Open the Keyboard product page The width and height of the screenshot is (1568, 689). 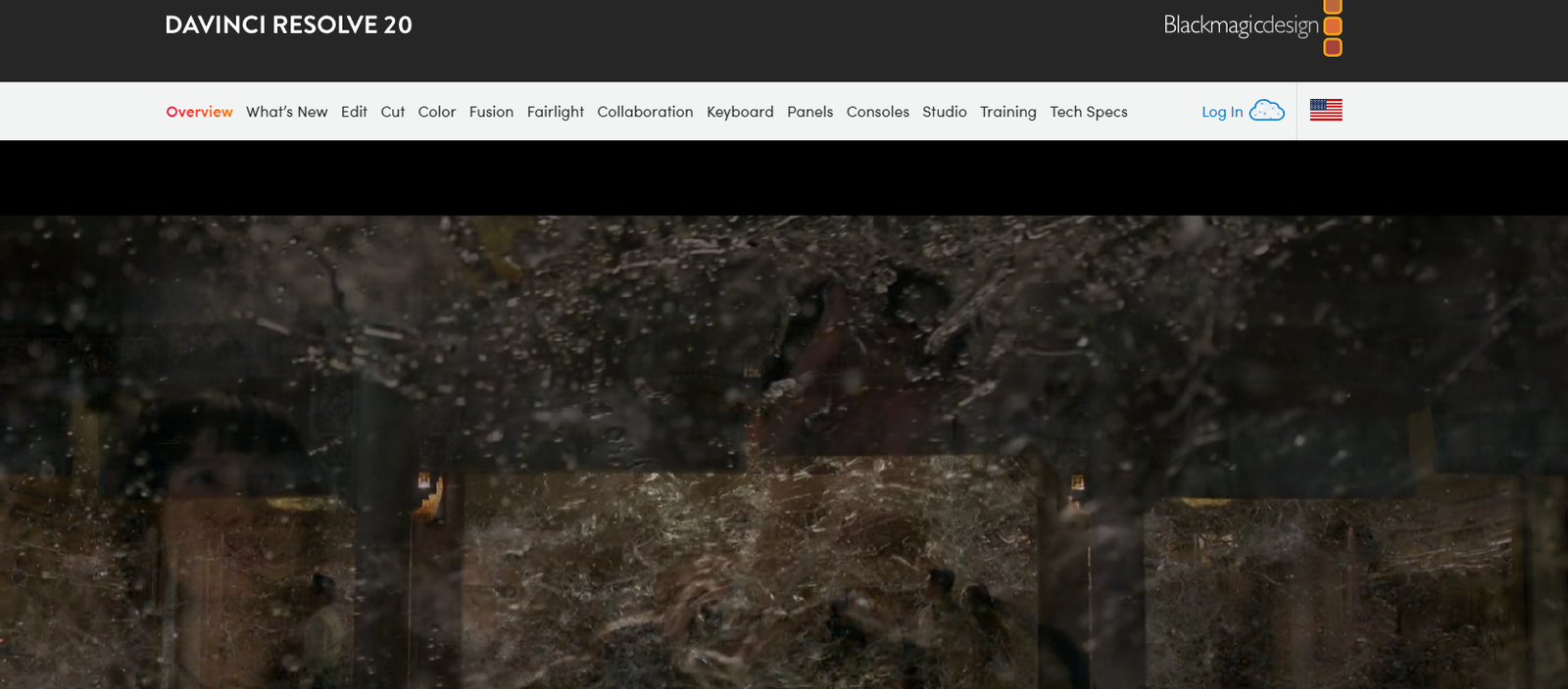[740, 112]
